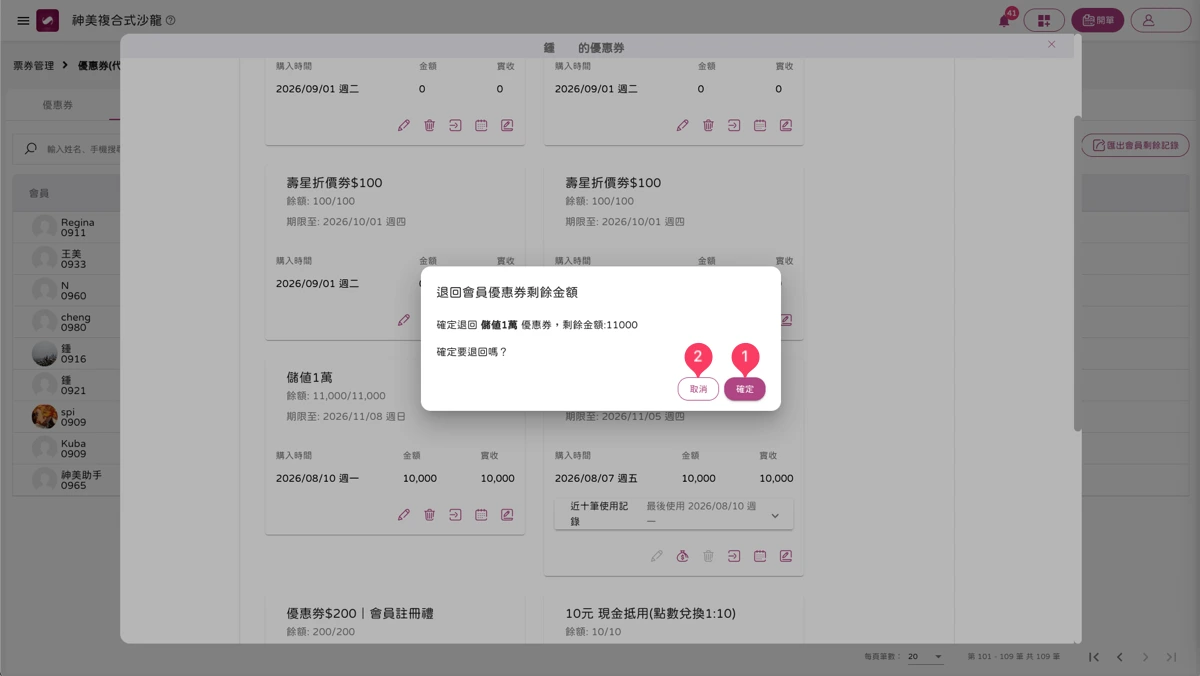The image size is (1200, 676).
Task: Click the 開單 button
Action: (1098, 20)
